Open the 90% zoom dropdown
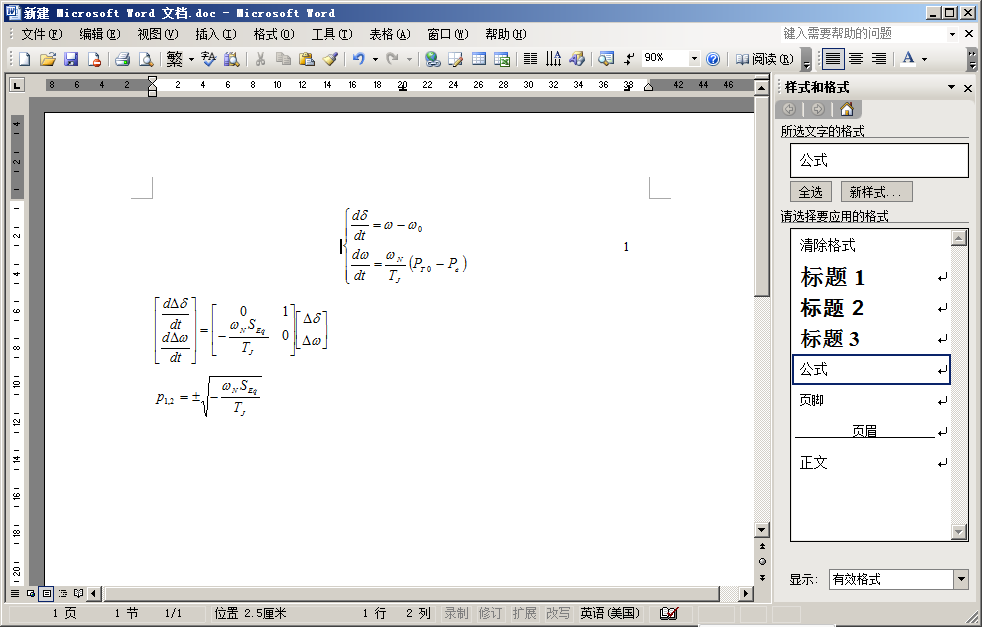Screen dimensions: 982x627 click(x=694, y=59)
